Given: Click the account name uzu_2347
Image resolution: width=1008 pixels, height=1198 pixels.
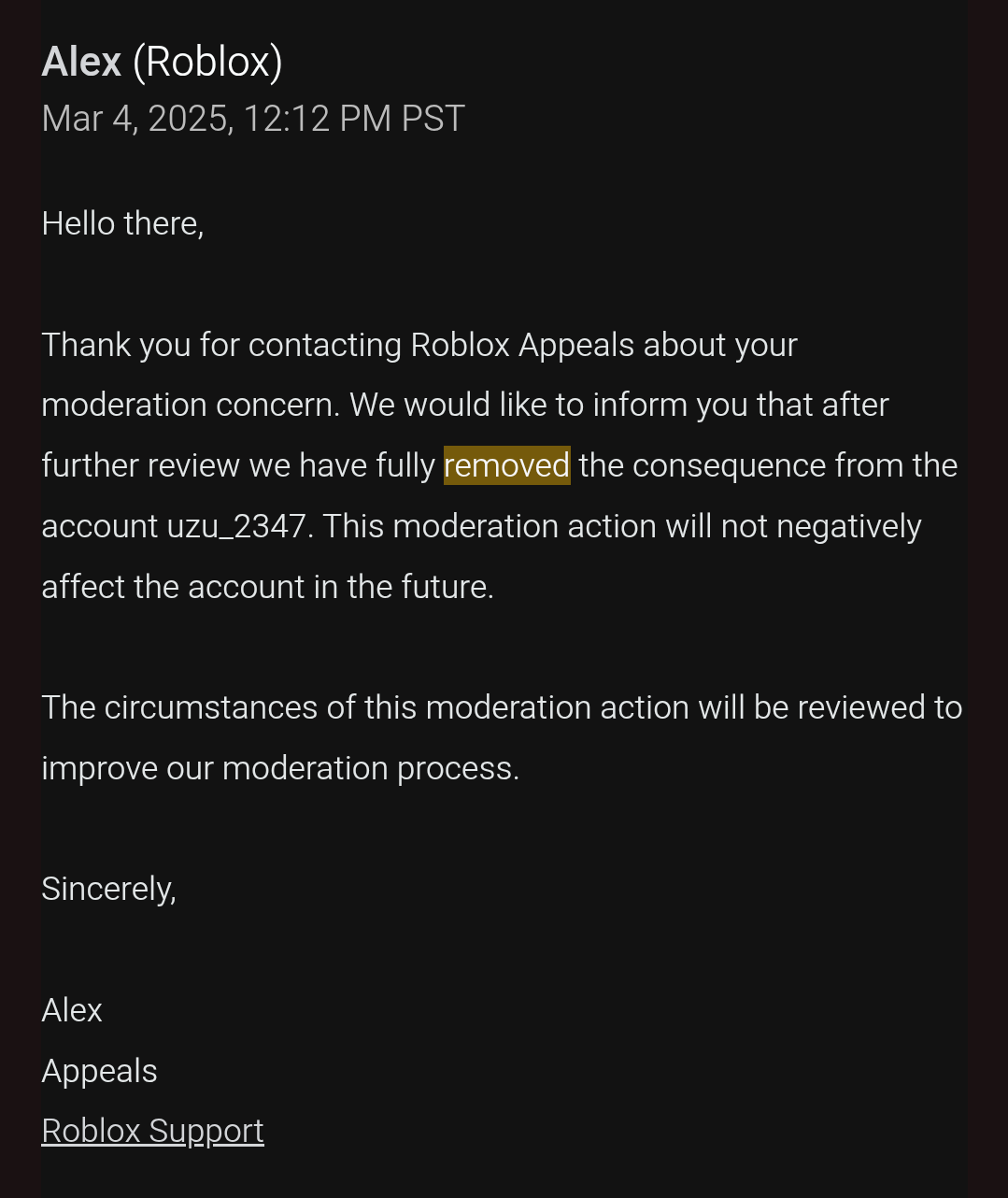Looking at the screenshot, I should (236, 527).
